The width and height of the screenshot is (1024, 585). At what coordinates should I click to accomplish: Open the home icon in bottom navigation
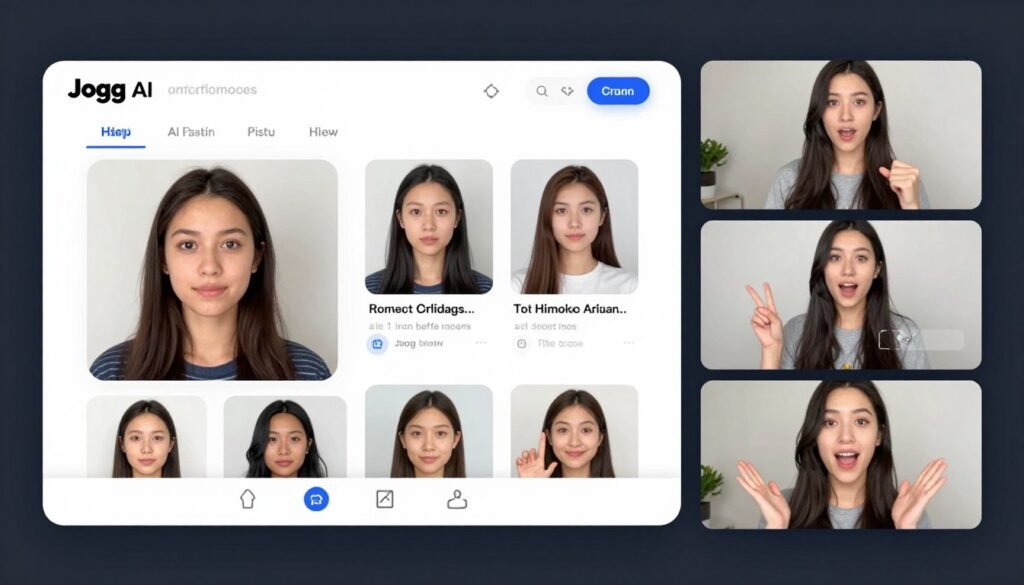point(247,498)
